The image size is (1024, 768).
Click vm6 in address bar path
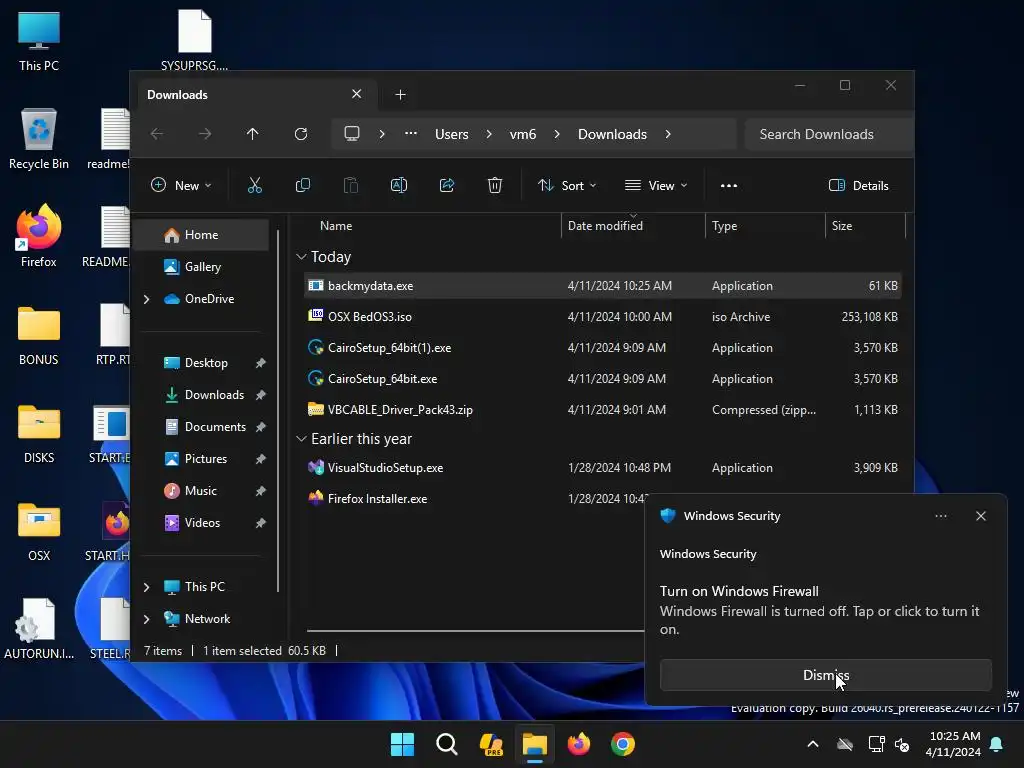(523, 134)
